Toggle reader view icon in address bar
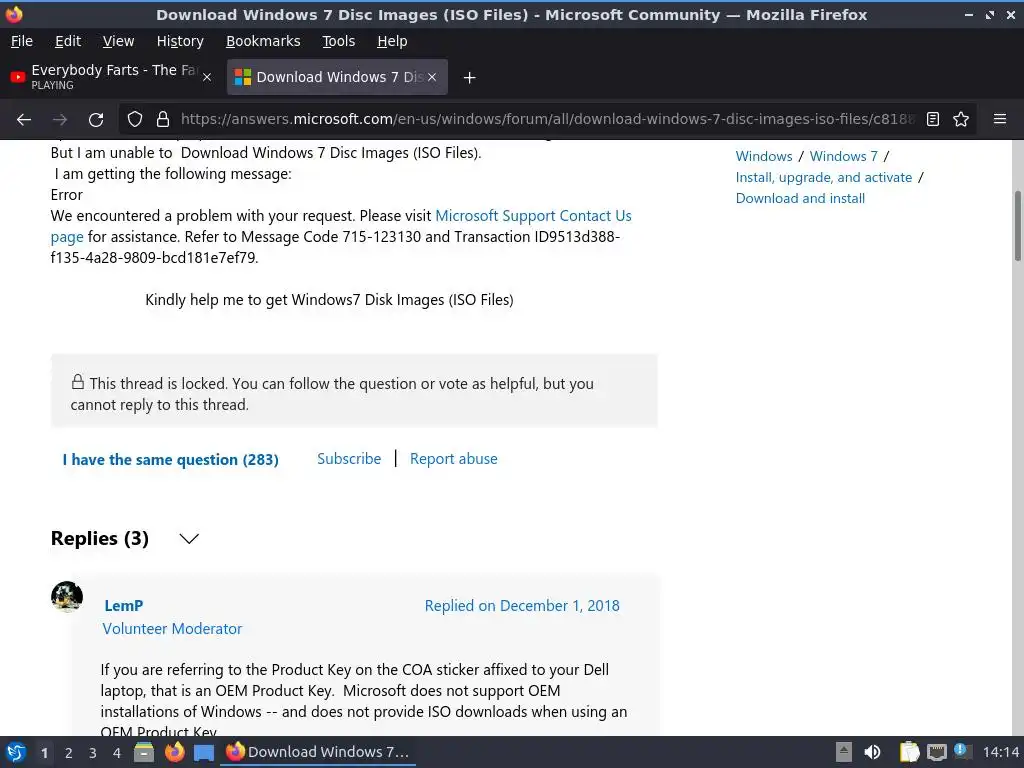The image size is (1024, 768). (933, 120)
